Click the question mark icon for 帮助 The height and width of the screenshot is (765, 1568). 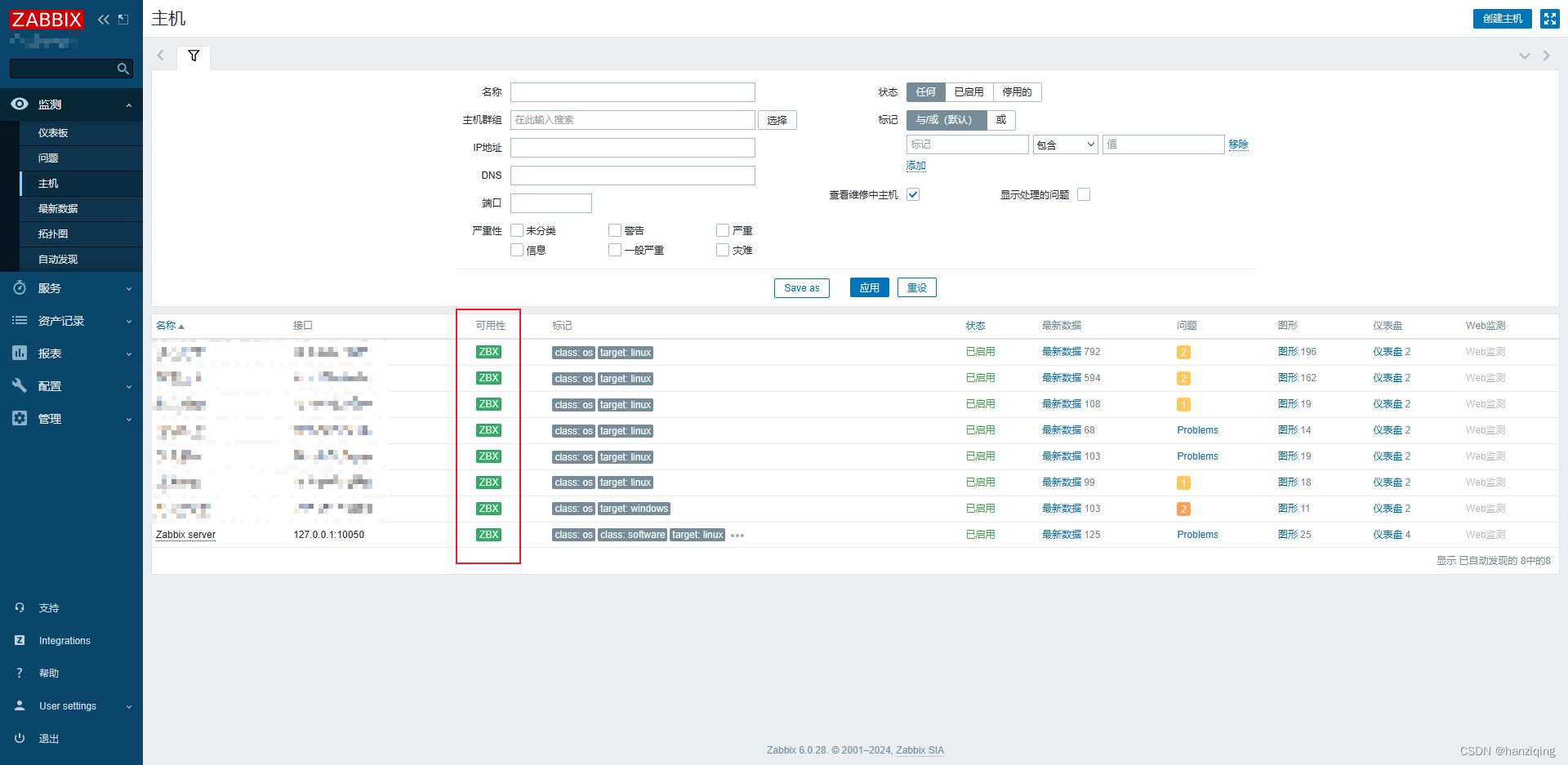pyautogui.click(x=20, y=673)
